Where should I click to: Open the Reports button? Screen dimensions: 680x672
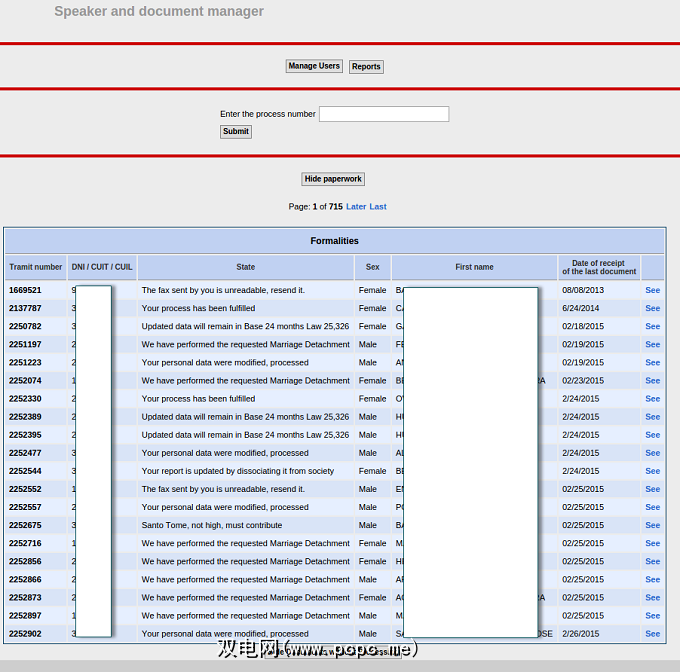pyautogui.click(x=366, y=67)
